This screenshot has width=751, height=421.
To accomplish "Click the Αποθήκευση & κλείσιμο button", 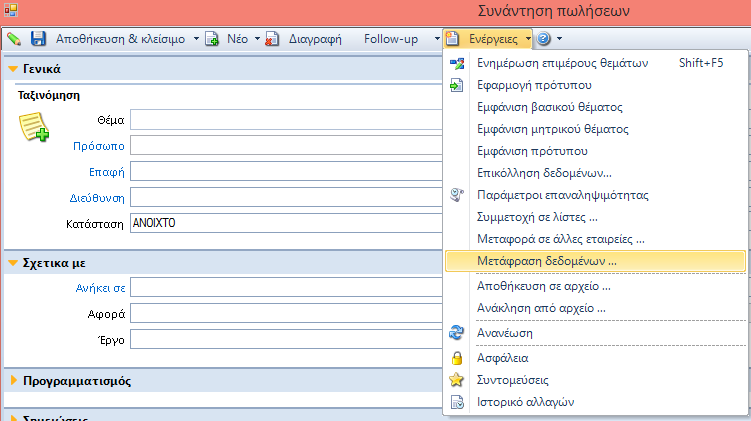I will click(x=120, y=39).
